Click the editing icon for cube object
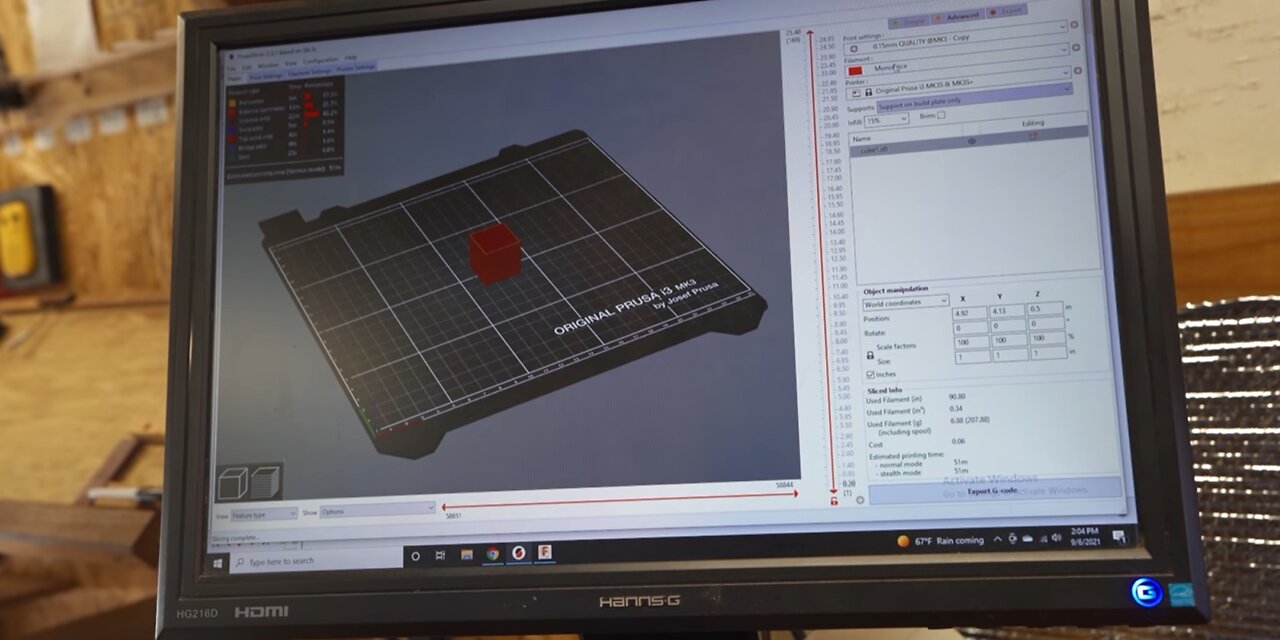The height and width of the screenshot is (640, 1280). pyautogui.click(x=1034, y=135)
